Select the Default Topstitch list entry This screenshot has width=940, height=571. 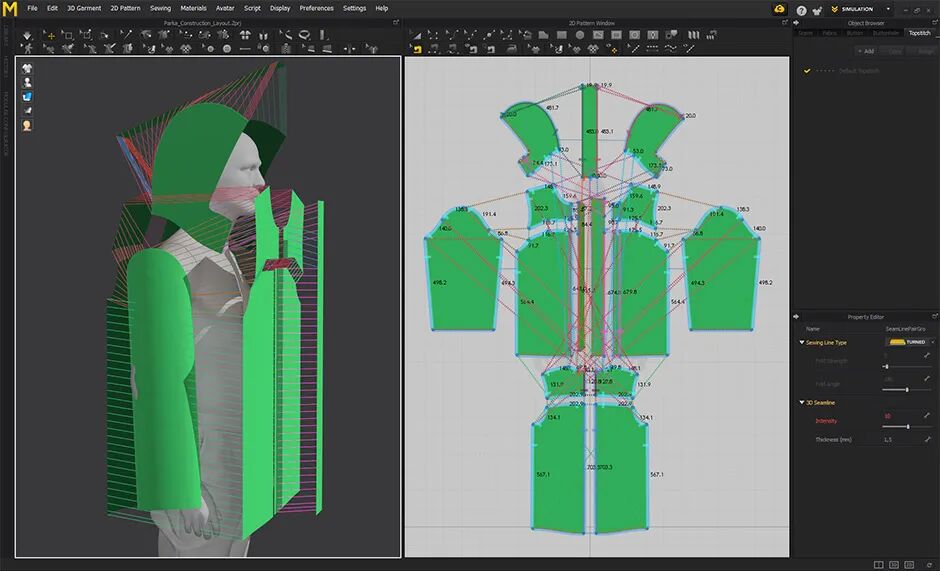(858, 71)
